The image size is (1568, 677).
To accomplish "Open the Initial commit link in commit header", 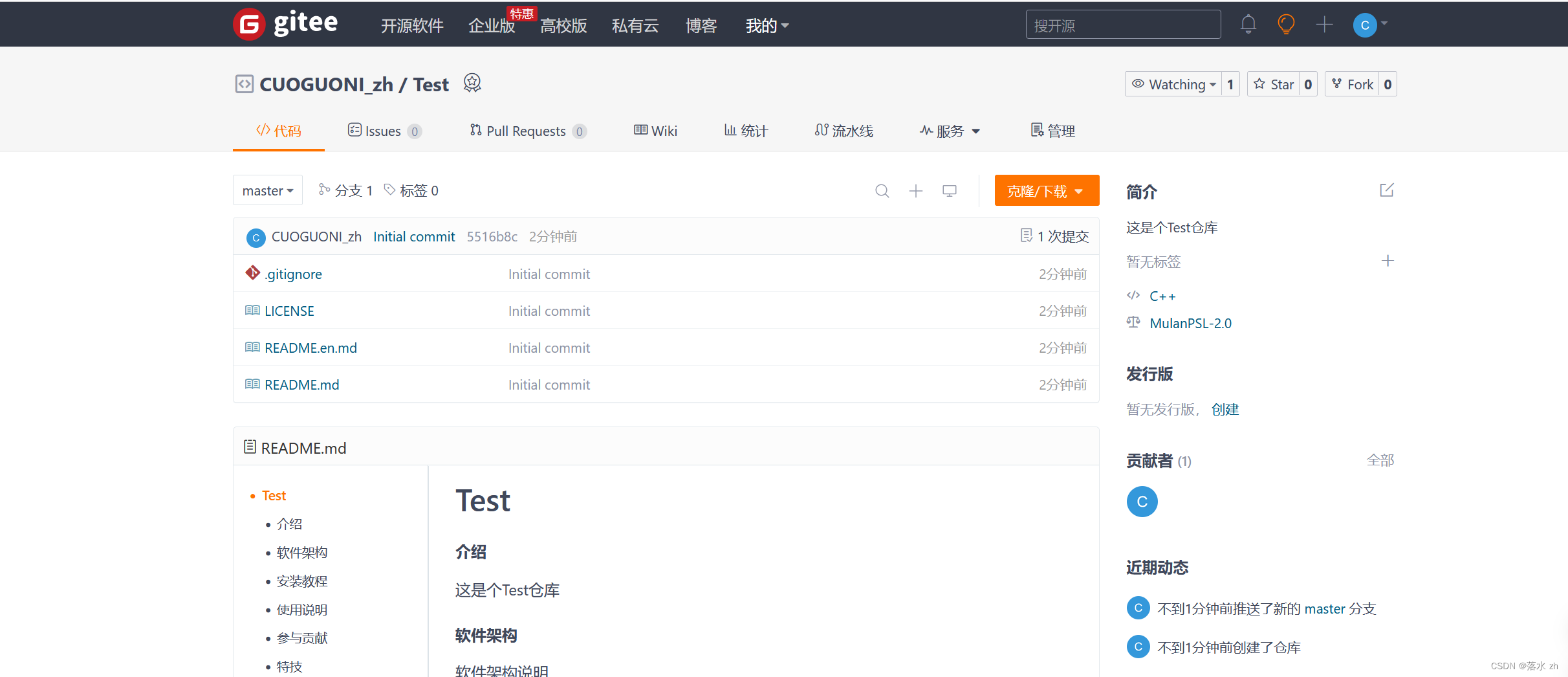I will coord(414,237).
